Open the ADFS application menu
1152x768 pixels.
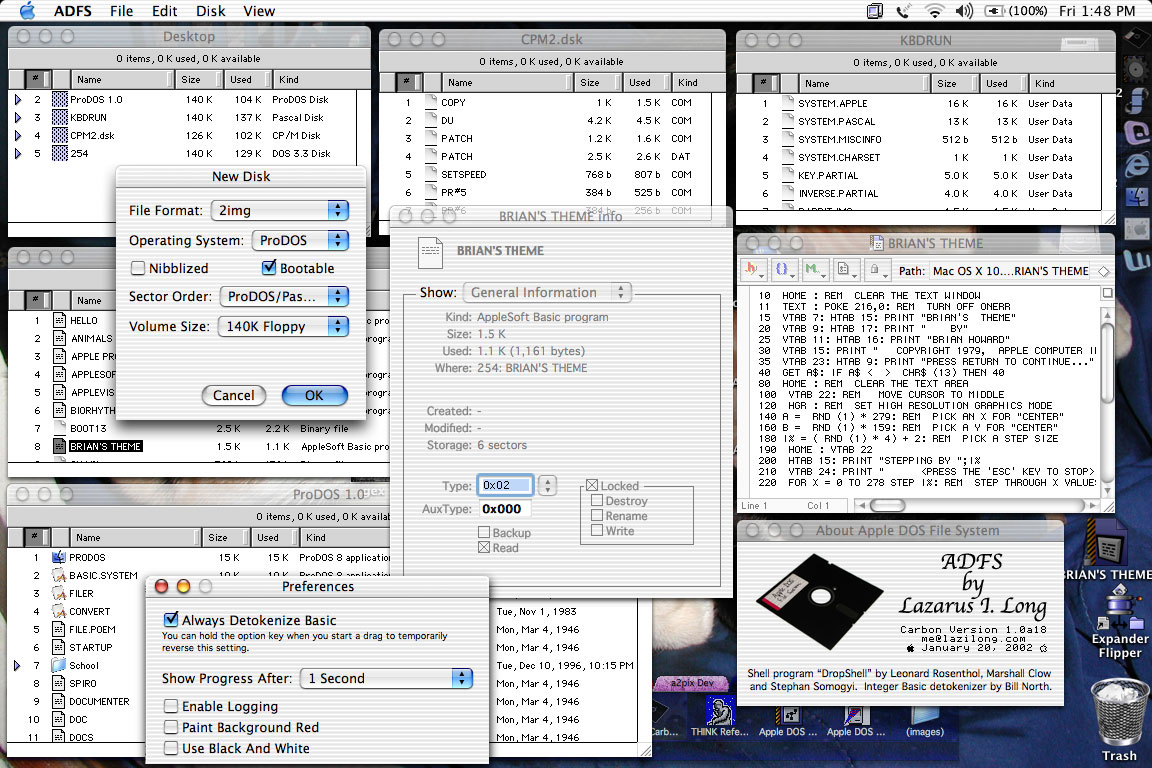73,11
